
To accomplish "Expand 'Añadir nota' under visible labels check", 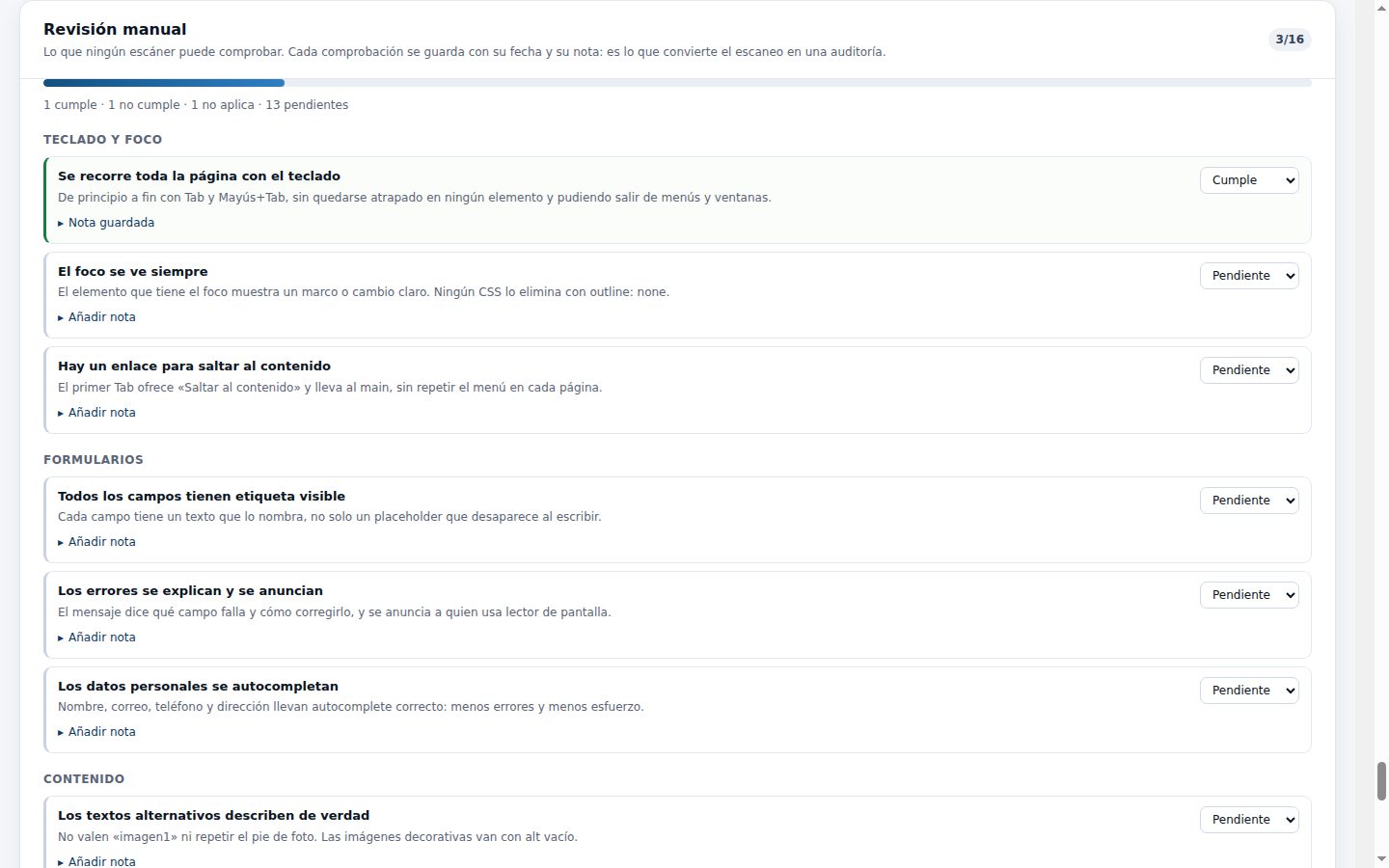I will coord(96,542).
